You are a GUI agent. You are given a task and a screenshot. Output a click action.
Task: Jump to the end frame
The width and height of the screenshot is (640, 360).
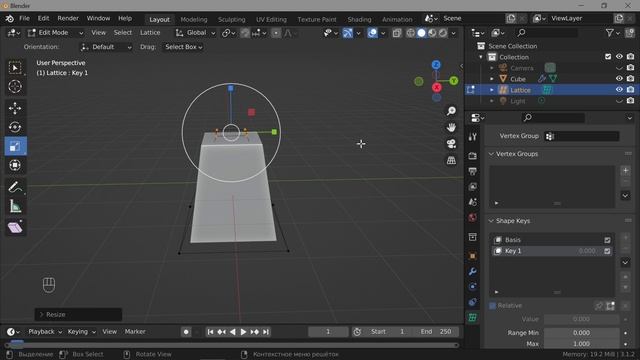point(266,332)
